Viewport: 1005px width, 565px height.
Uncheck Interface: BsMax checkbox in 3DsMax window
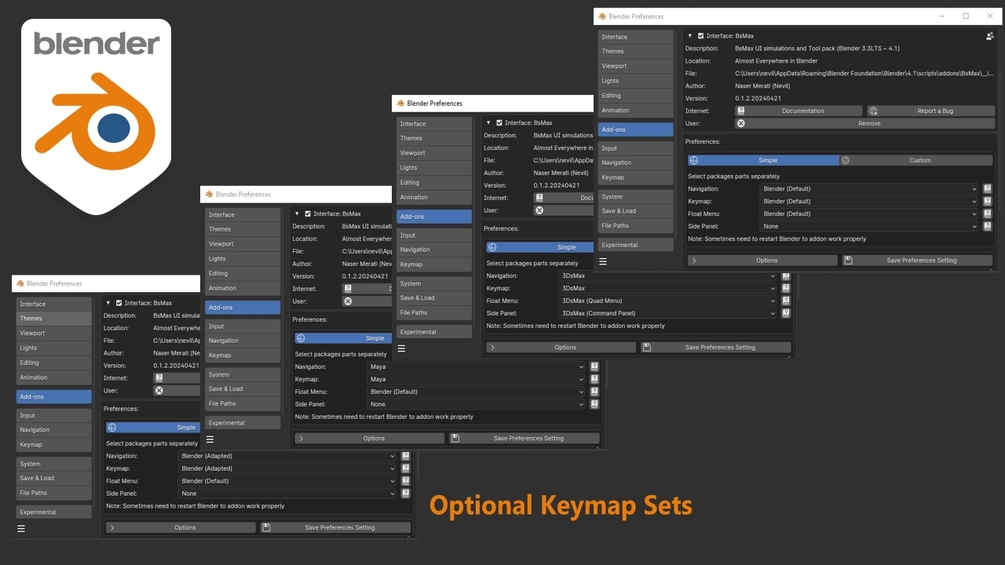click(x=499, y=123)
